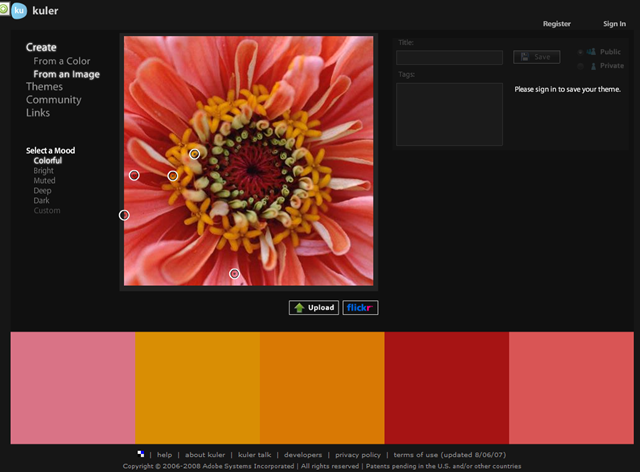Image resolution: width=640 pixels, height=472 pixels.
Task: Click the green circular icon beside the ku logo
Action: tap(4, 9)
